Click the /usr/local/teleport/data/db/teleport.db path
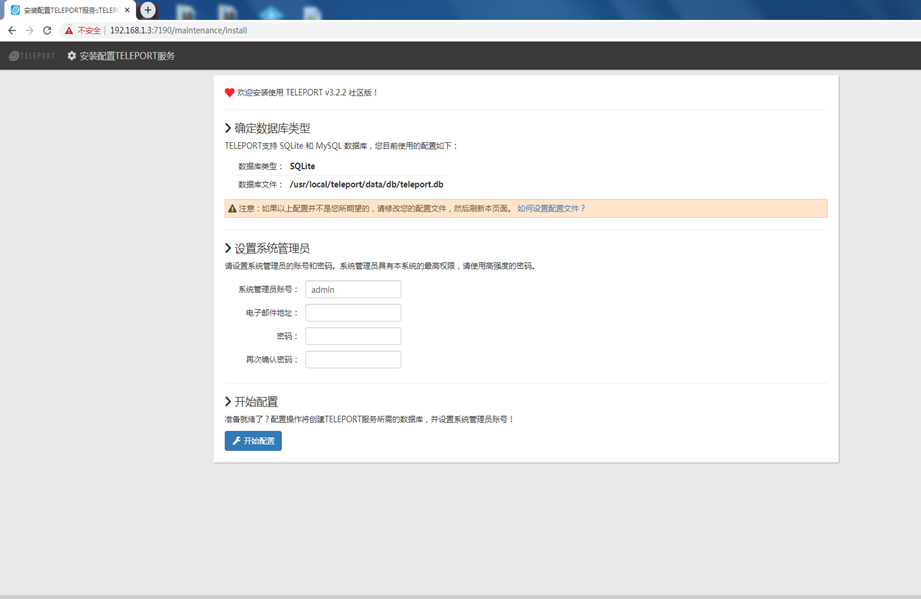This screenshot has width=921, height=599. click(367, 184)
